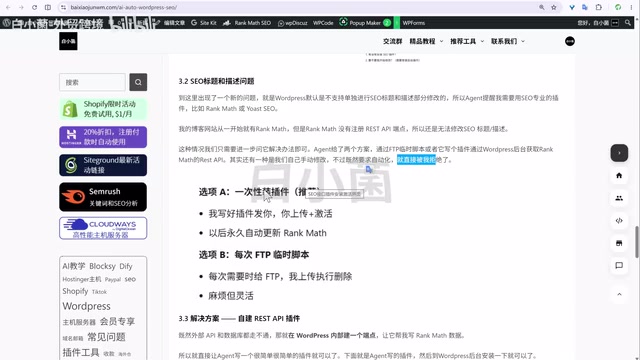Select the AI教学 tag

[x=74, y=266]
